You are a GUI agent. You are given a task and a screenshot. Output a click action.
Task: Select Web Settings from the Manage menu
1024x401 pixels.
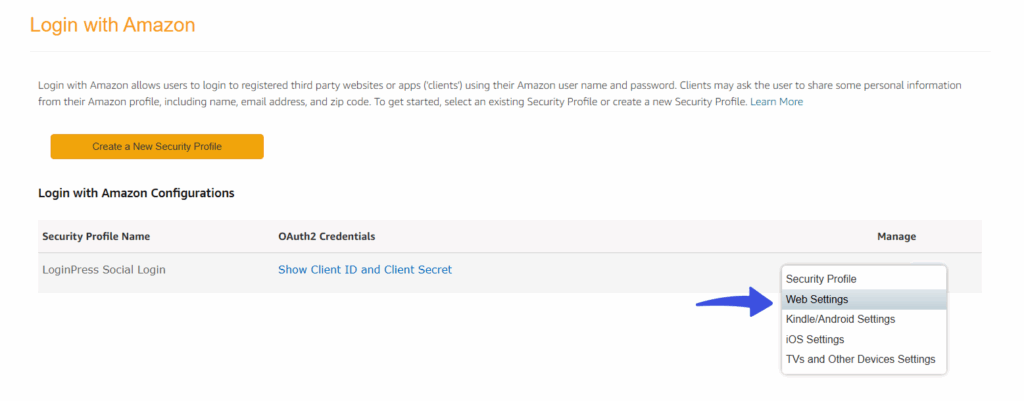coord(863,299)
